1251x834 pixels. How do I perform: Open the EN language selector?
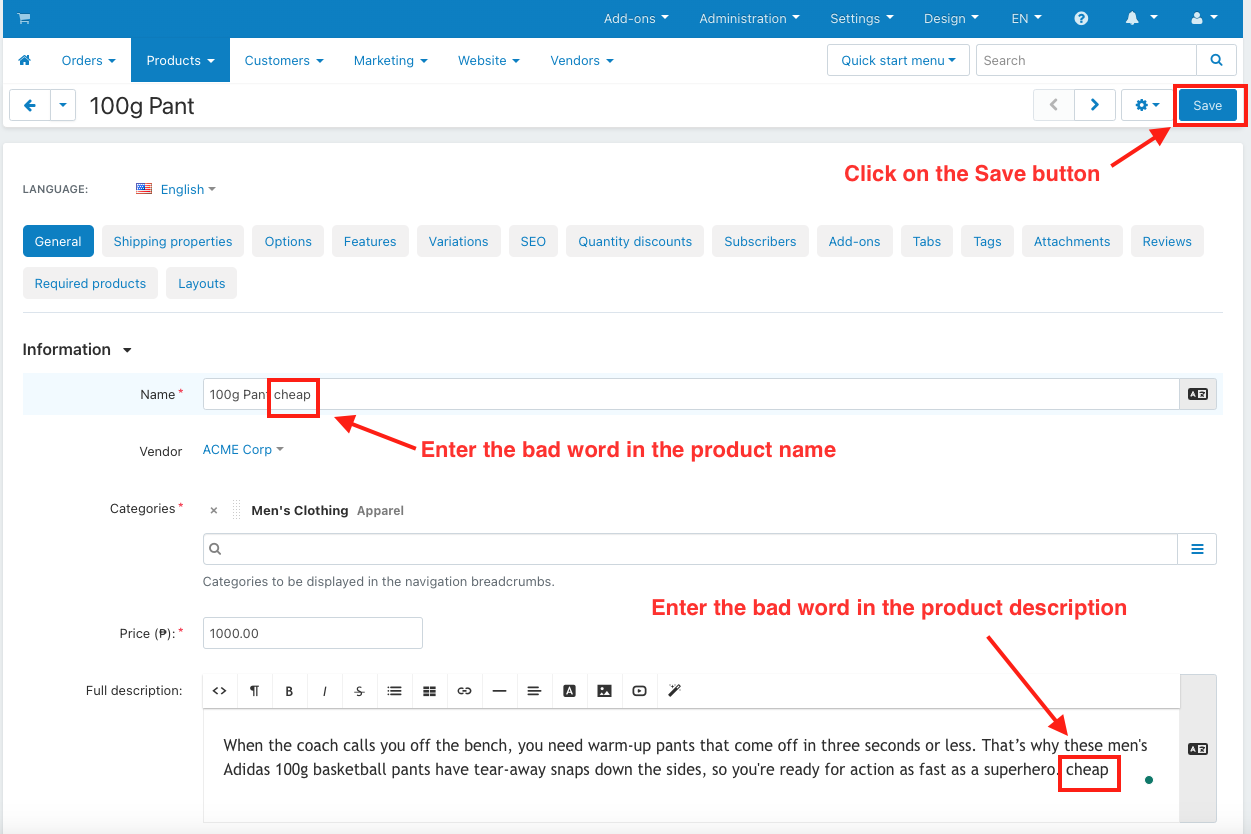point(1026,18)
